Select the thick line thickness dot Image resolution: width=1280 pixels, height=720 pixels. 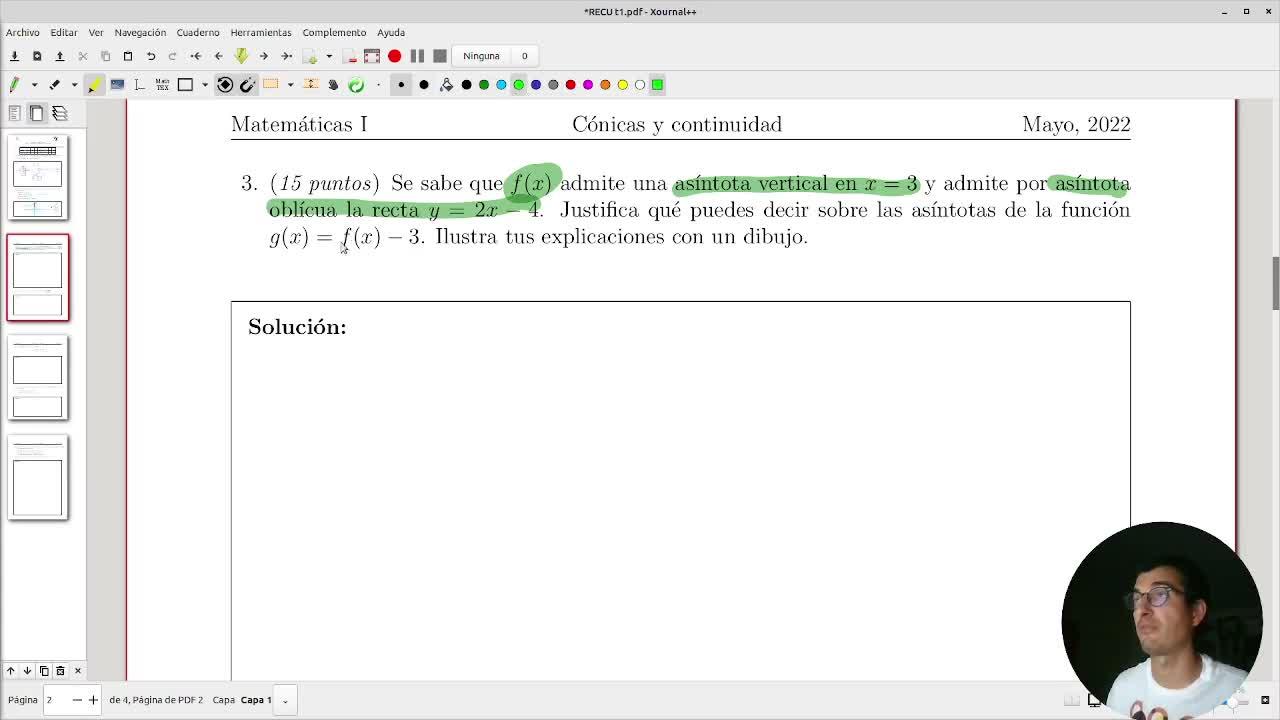click(424, 85)
